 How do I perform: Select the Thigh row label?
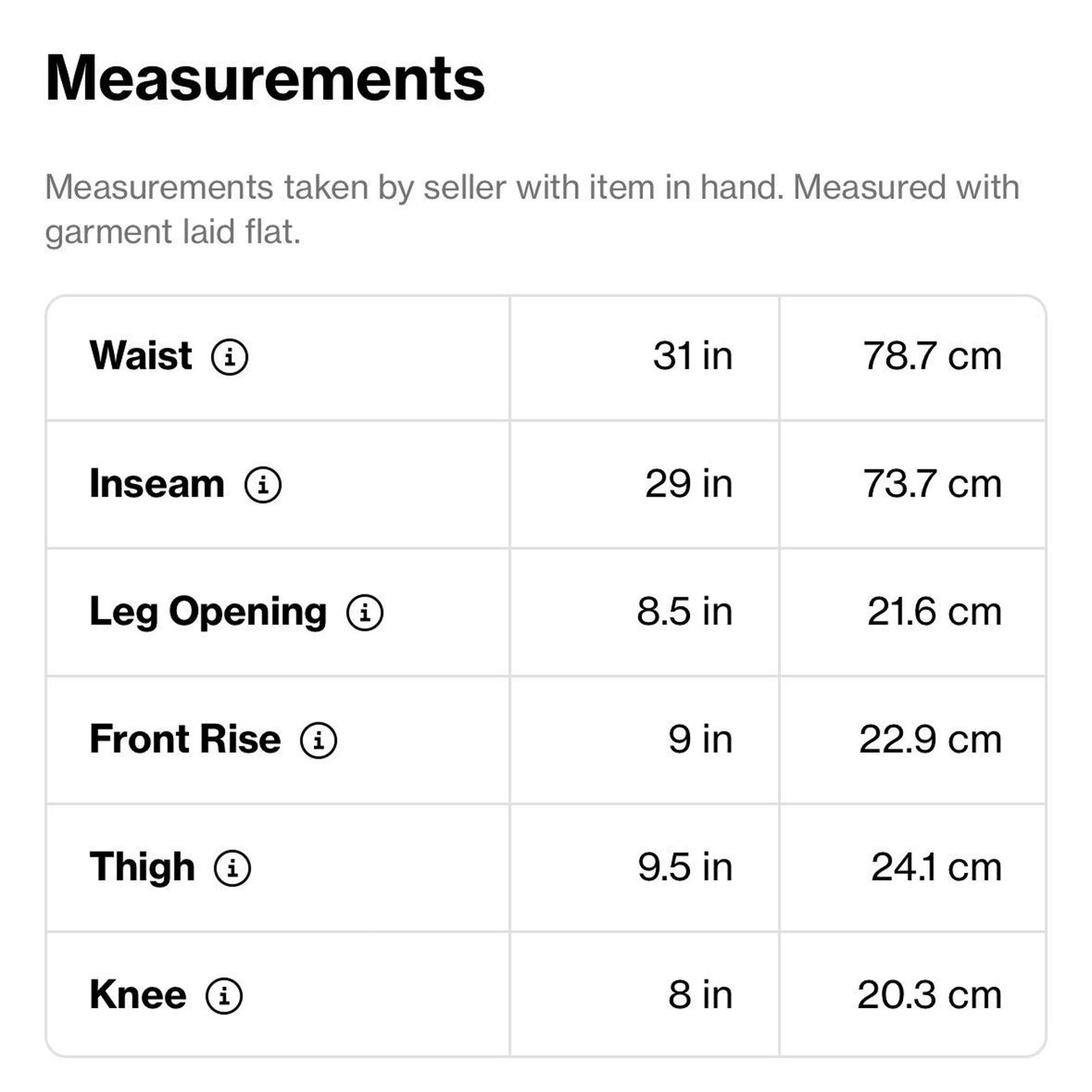pyautogui.click(x=142, y=867)
